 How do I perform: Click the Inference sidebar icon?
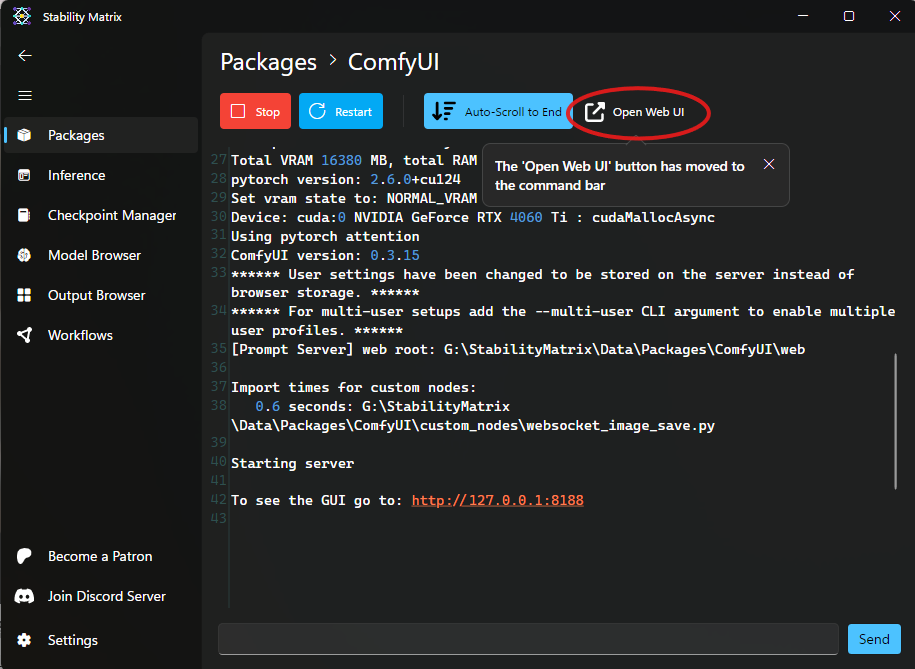click(x=24, y=175)
